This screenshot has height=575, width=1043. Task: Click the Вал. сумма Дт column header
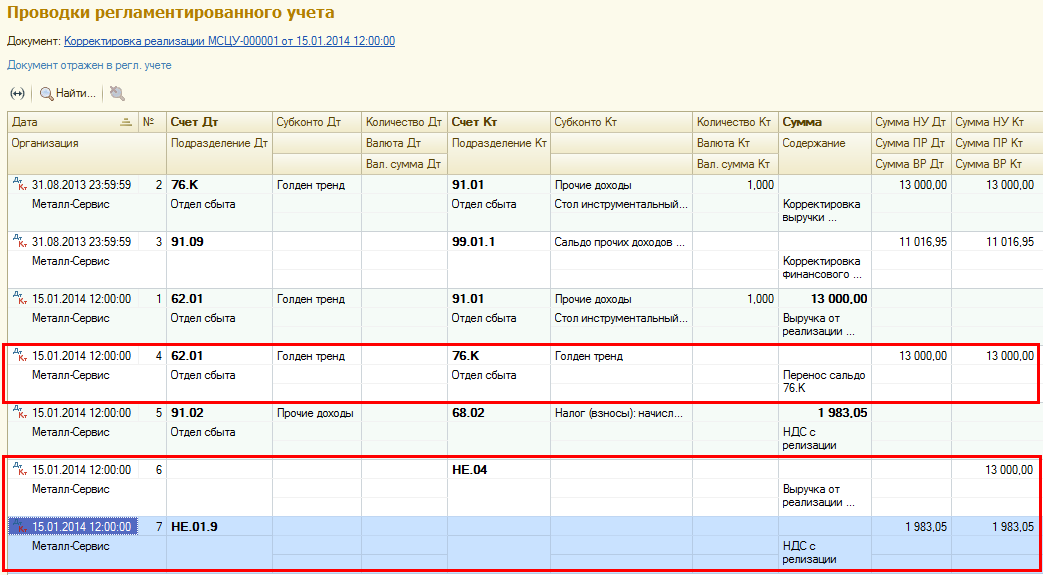[x=404, y=164]
